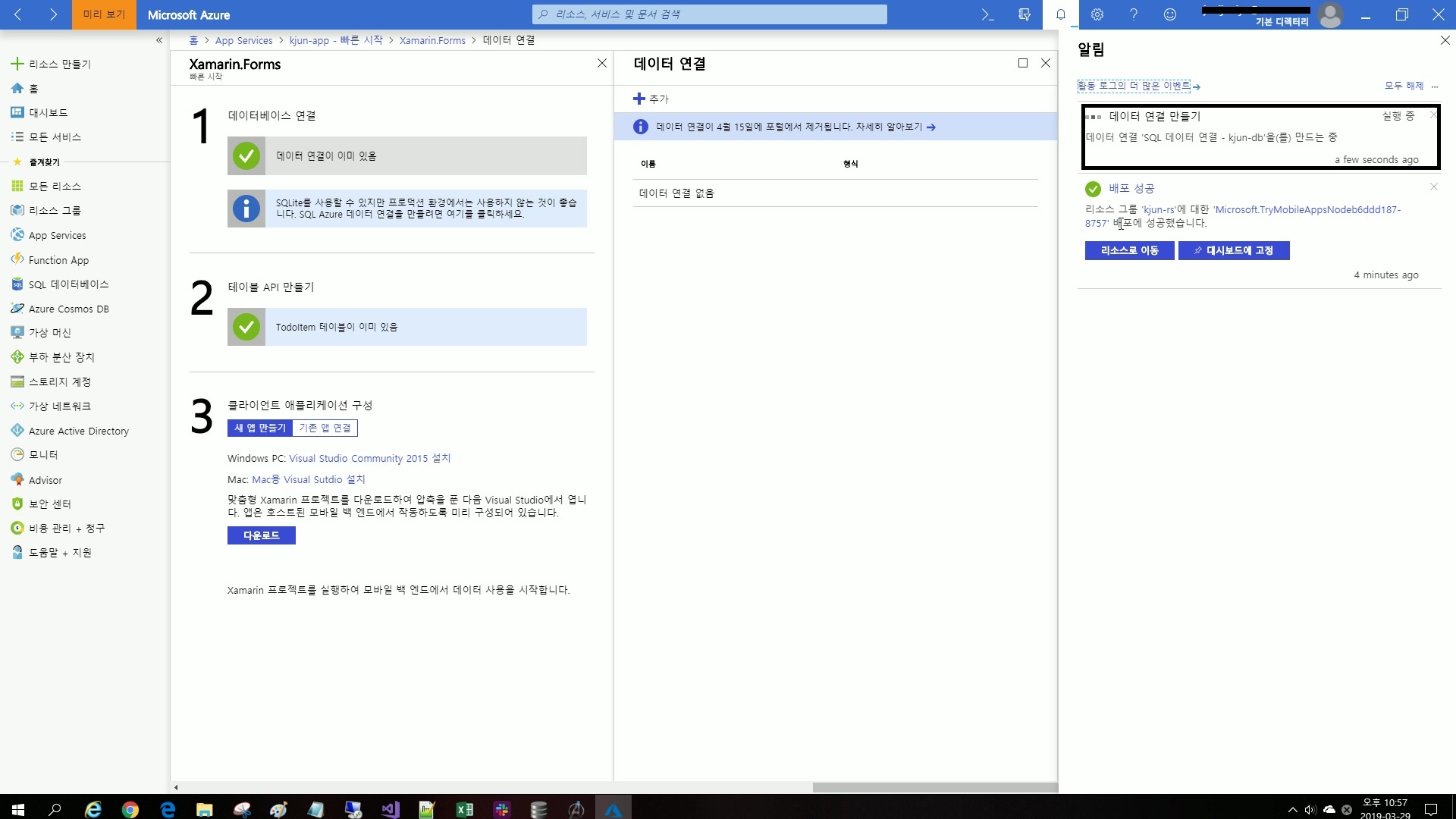This screenshot has height=819, width=1456.
Task: Open Cloud Shell from top bar
Action: 987,14
